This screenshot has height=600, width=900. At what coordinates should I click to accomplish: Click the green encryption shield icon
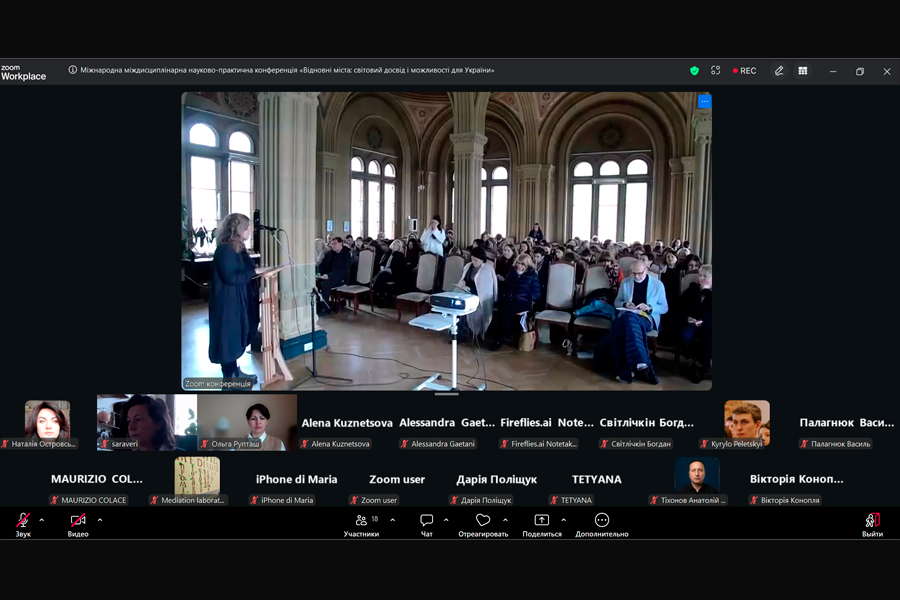pos(695,71)
